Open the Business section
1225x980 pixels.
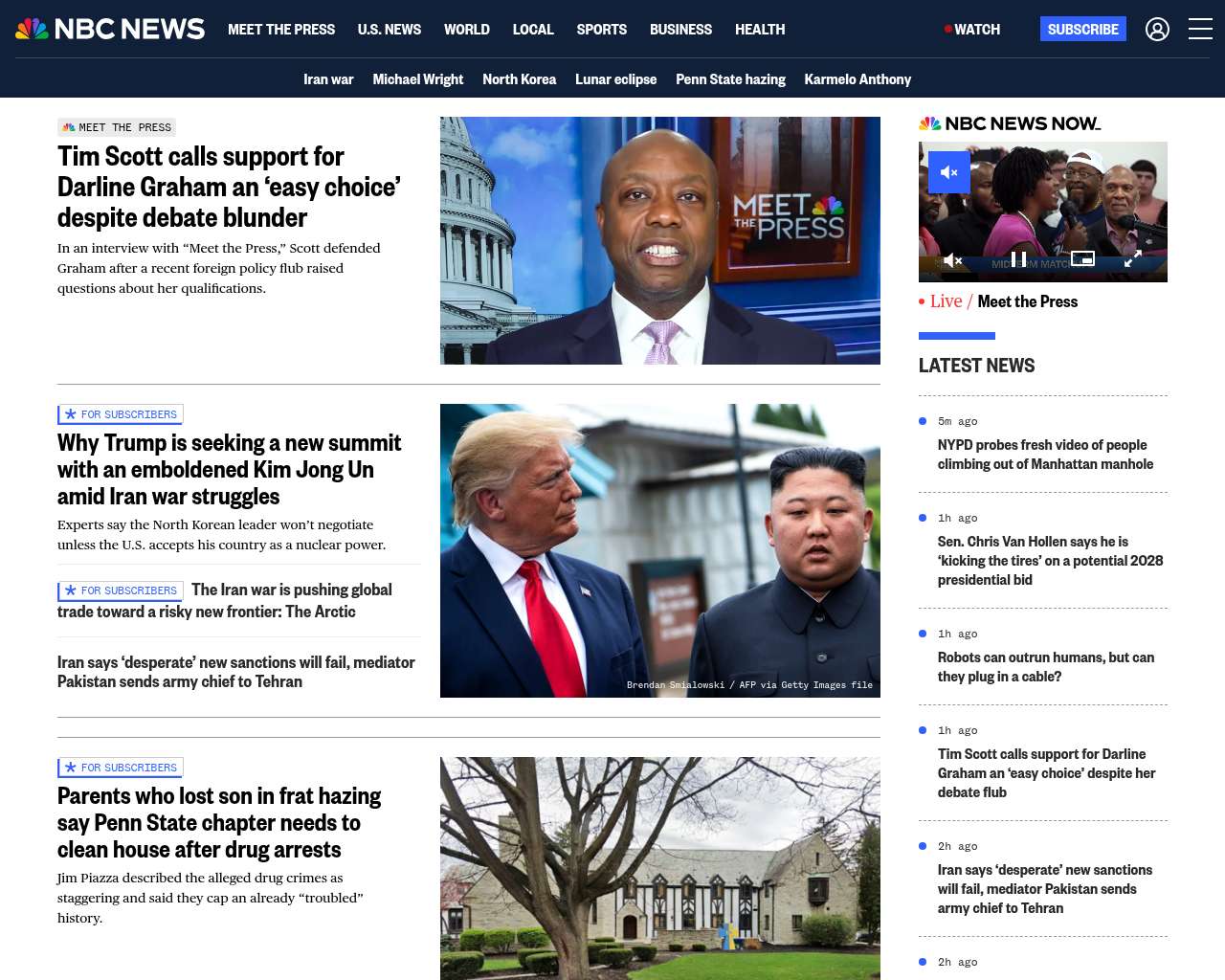pyautogui.click(x=680, y=30)
